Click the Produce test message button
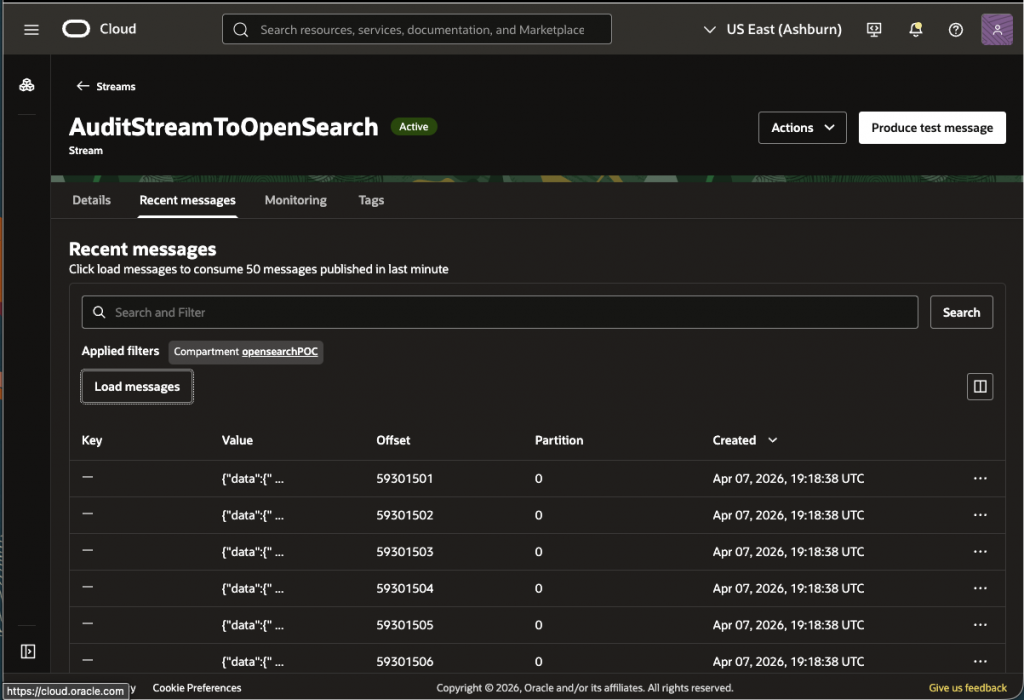 coord(931,128)
